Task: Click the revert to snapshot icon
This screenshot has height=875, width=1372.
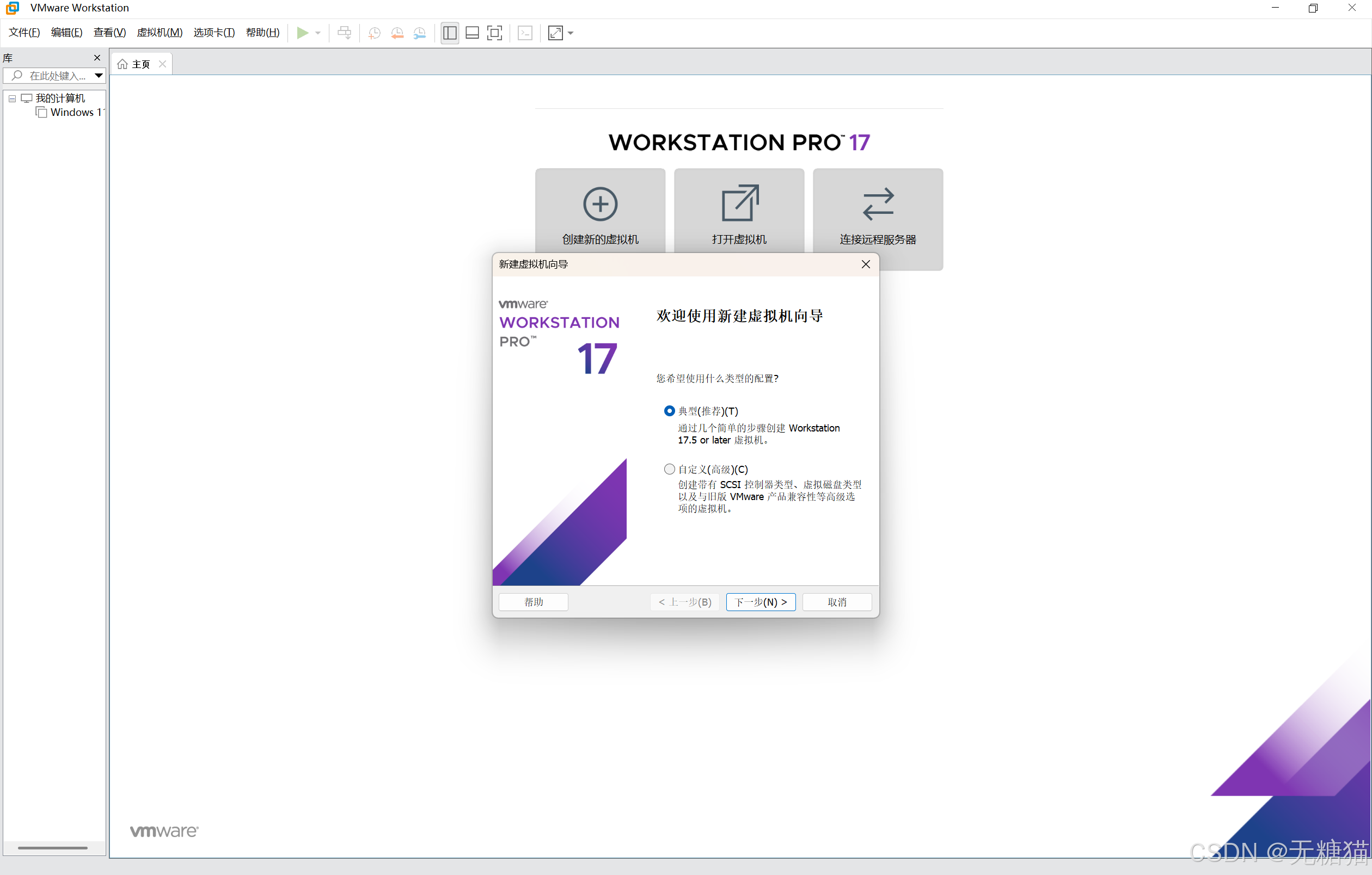Action: [397, 33]
